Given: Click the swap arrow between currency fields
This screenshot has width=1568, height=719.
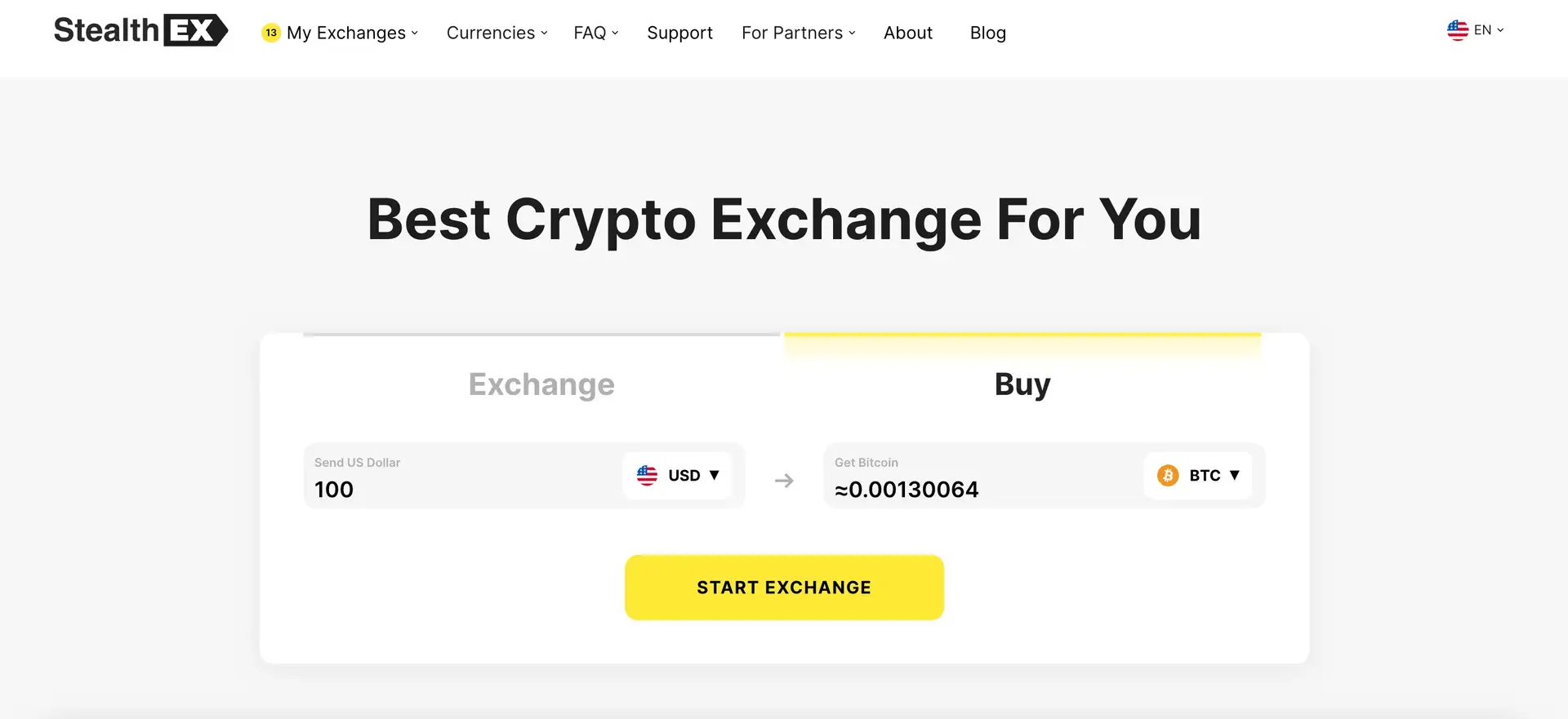Looking at the screenshot, I should tap(784, 481).
